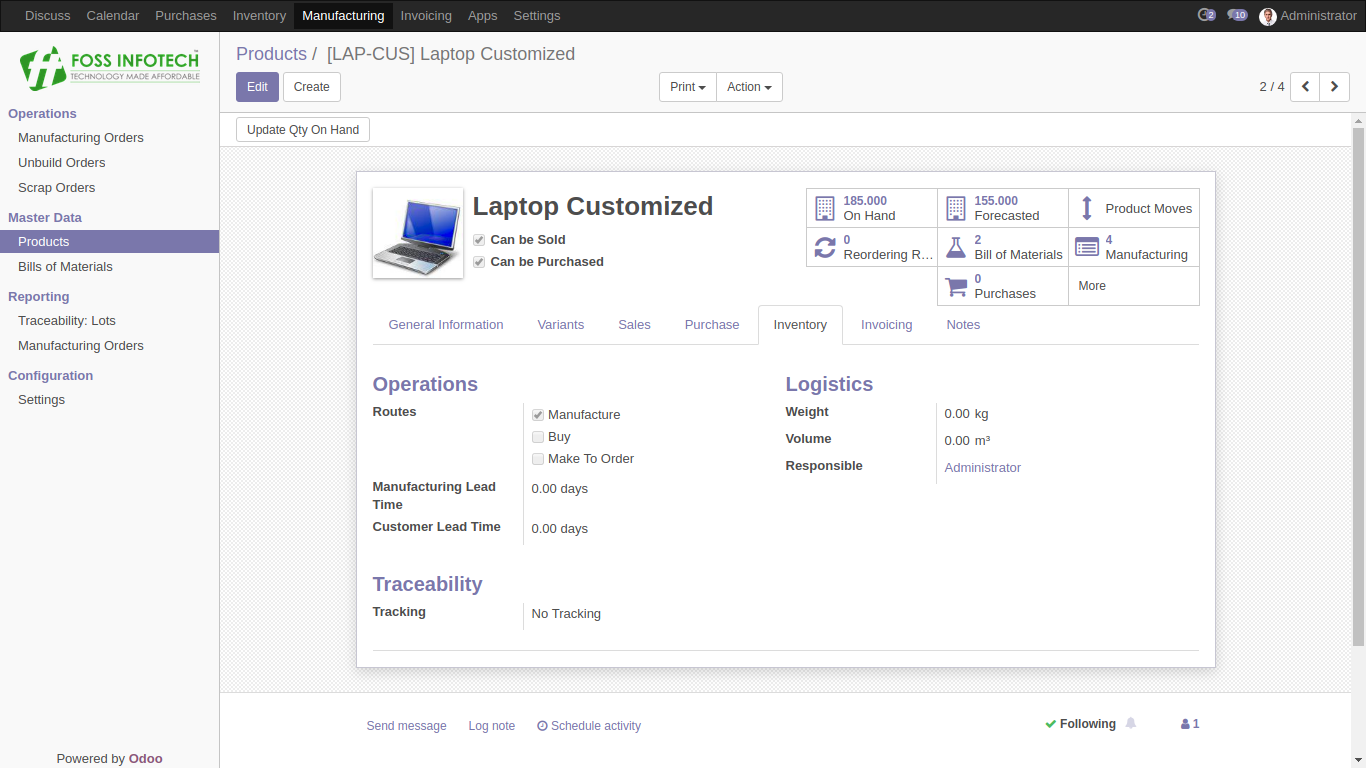Open the activities clock icon in top bar
This screenshot has height=768, width=1366.
tap(1206, 15)
